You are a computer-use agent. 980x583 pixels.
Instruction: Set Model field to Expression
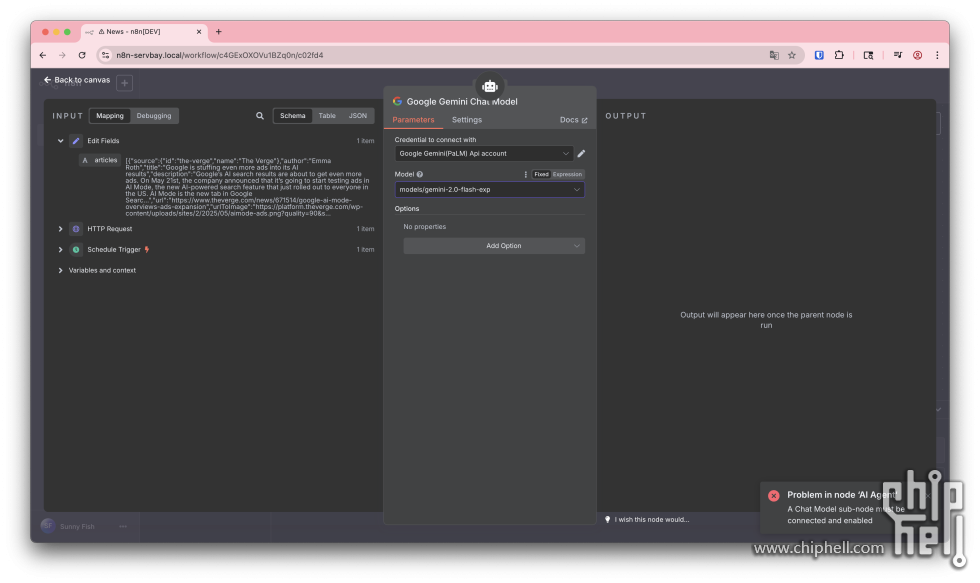pos(568,174)
